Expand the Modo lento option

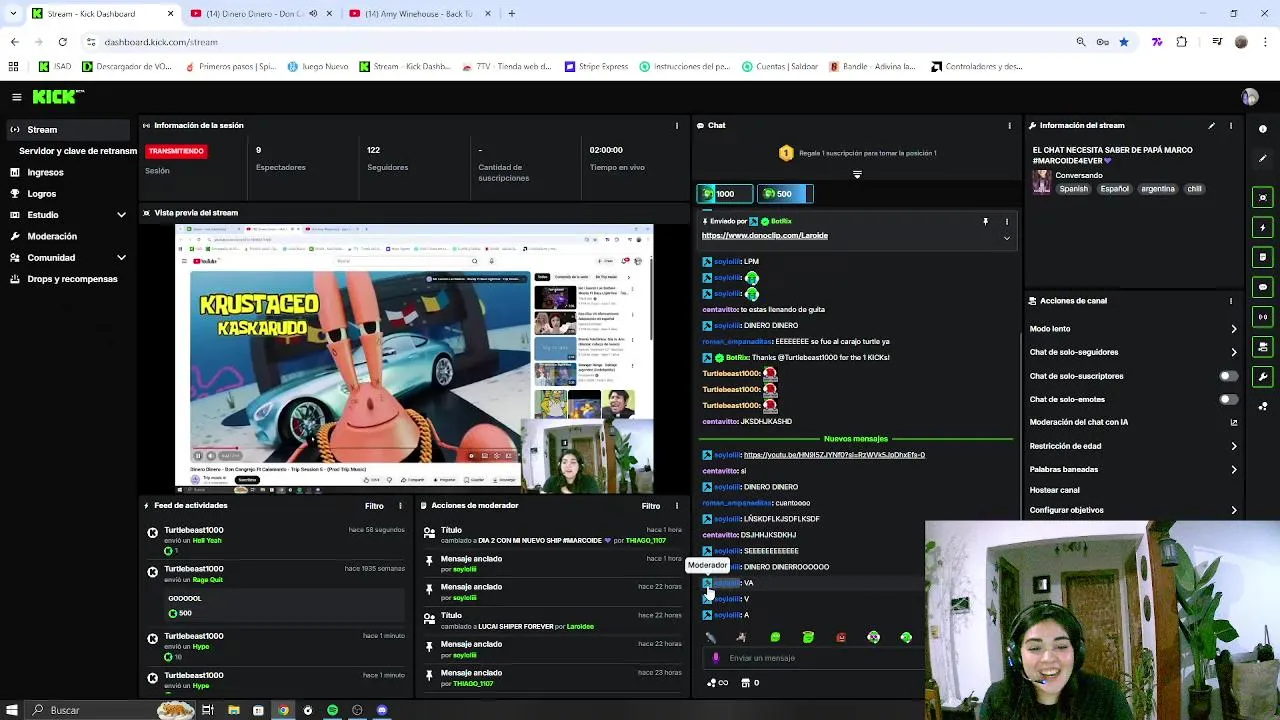1233,329
